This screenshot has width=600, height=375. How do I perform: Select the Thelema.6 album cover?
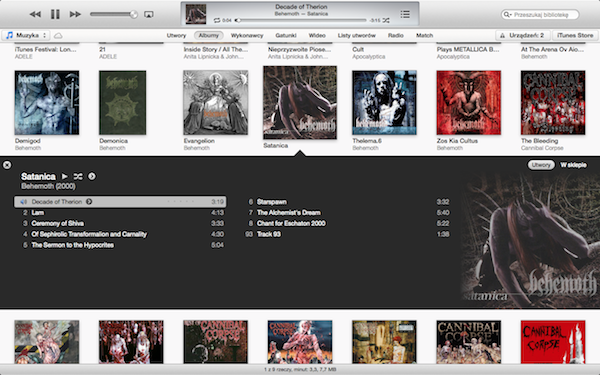click(x=384, y=103)
